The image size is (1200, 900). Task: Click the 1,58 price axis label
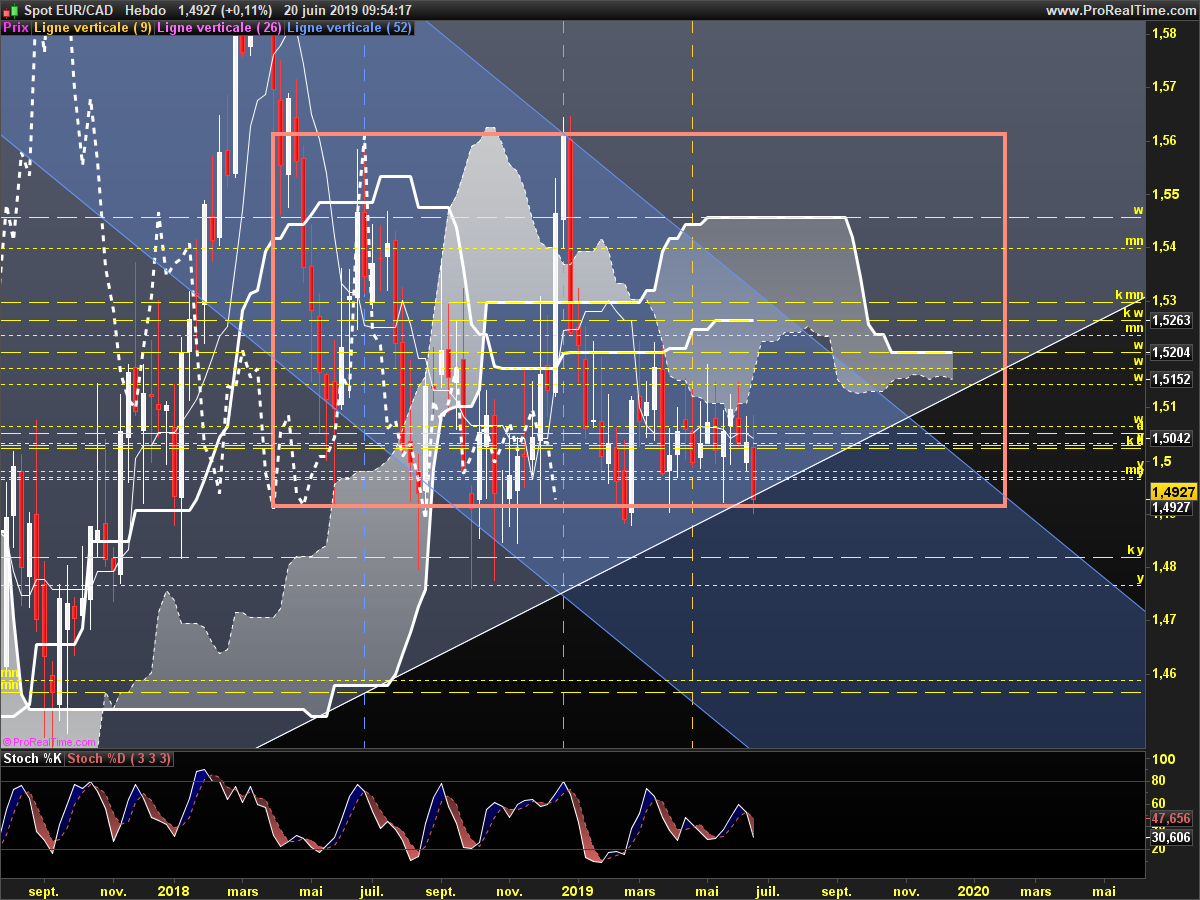[x=1163, y=34]
